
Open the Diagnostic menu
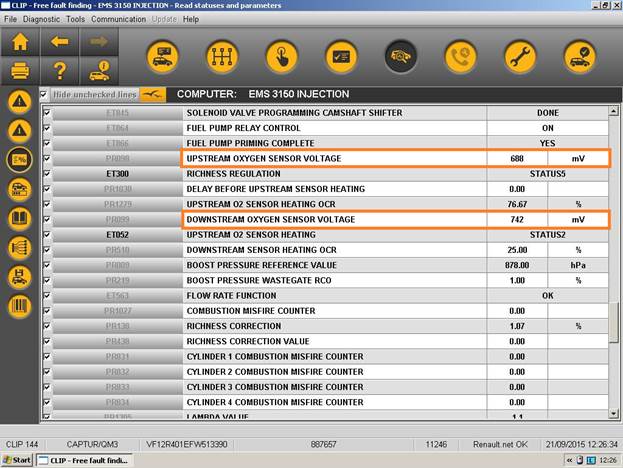point(41,19)
